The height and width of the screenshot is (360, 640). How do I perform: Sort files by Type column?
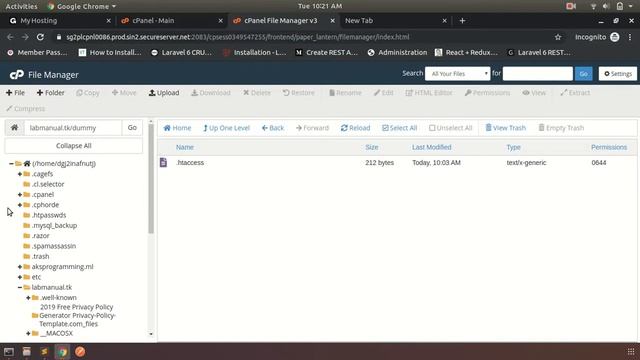[513, 147]
